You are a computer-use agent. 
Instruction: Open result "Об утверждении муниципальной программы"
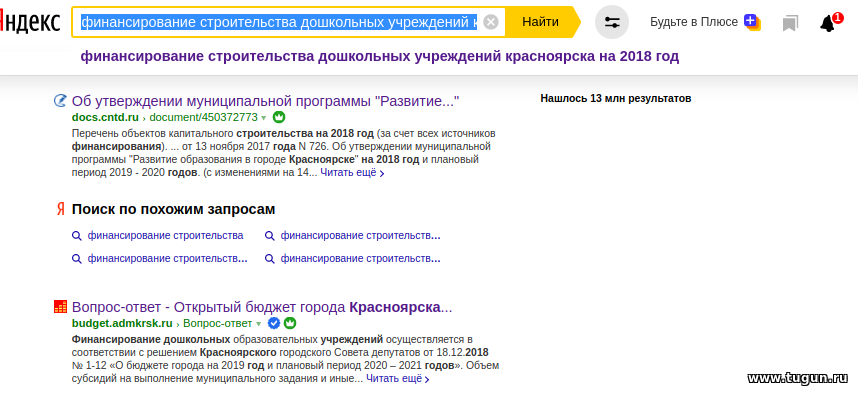coord(265,101)
